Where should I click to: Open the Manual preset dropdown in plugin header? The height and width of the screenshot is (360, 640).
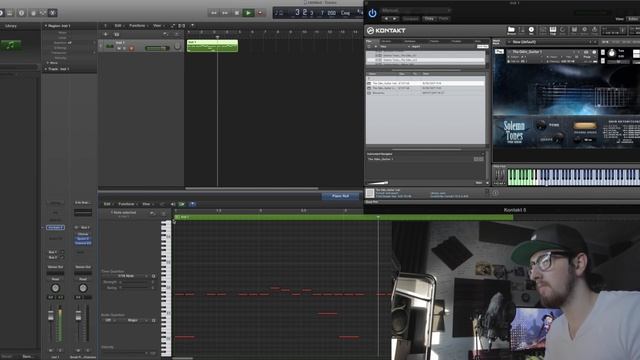(x=416, y=10)
